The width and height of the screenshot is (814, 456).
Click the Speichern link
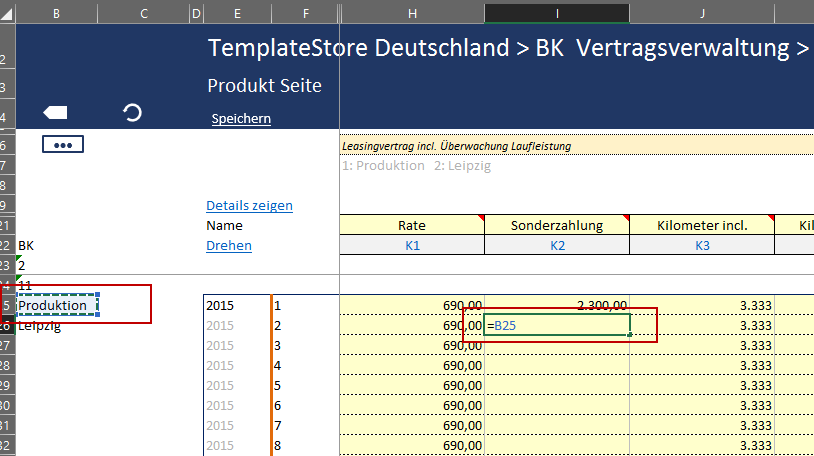(241, 119)
